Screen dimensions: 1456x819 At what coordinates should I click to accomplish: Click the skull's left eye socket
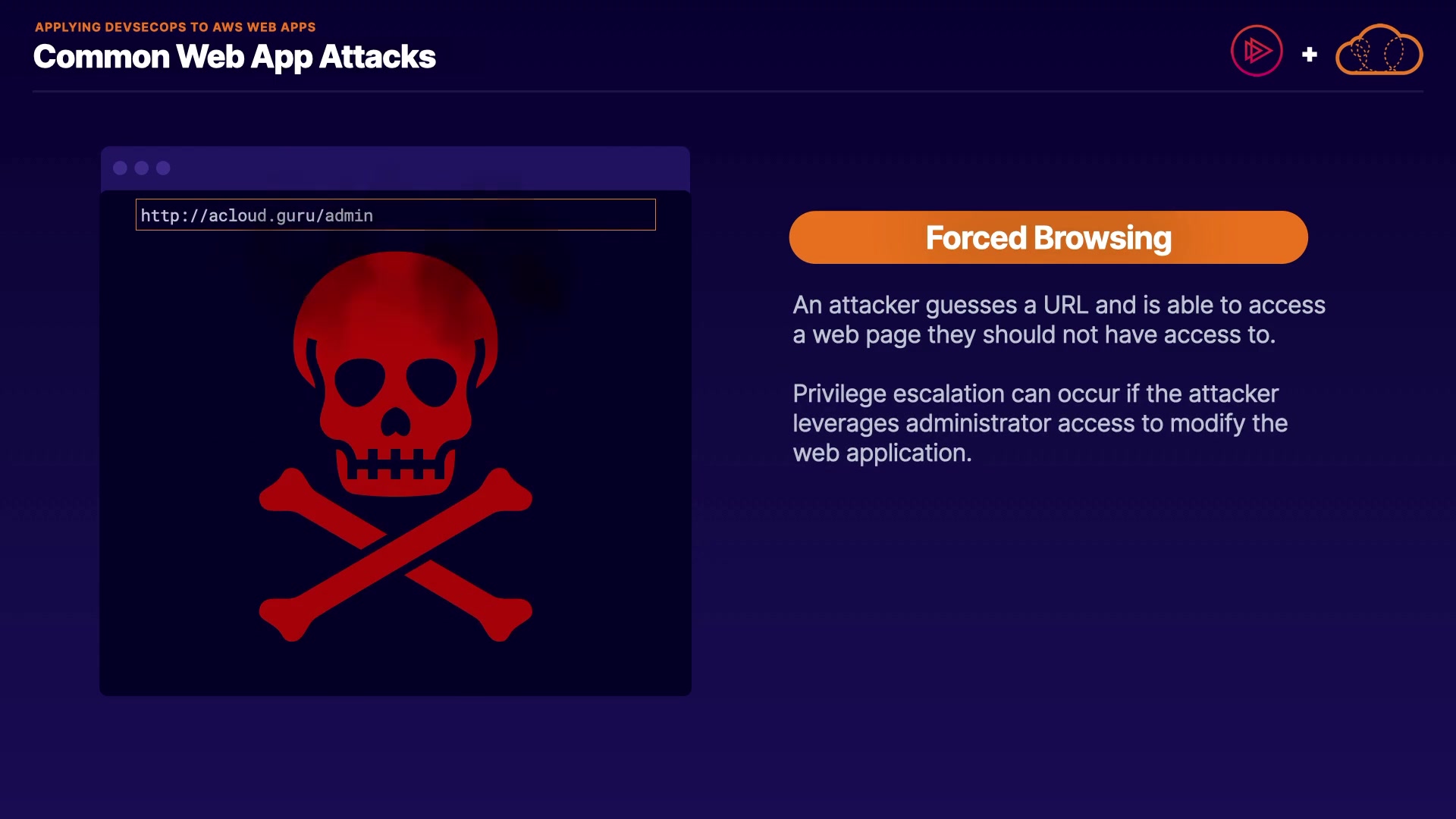(x=359, y=381)
